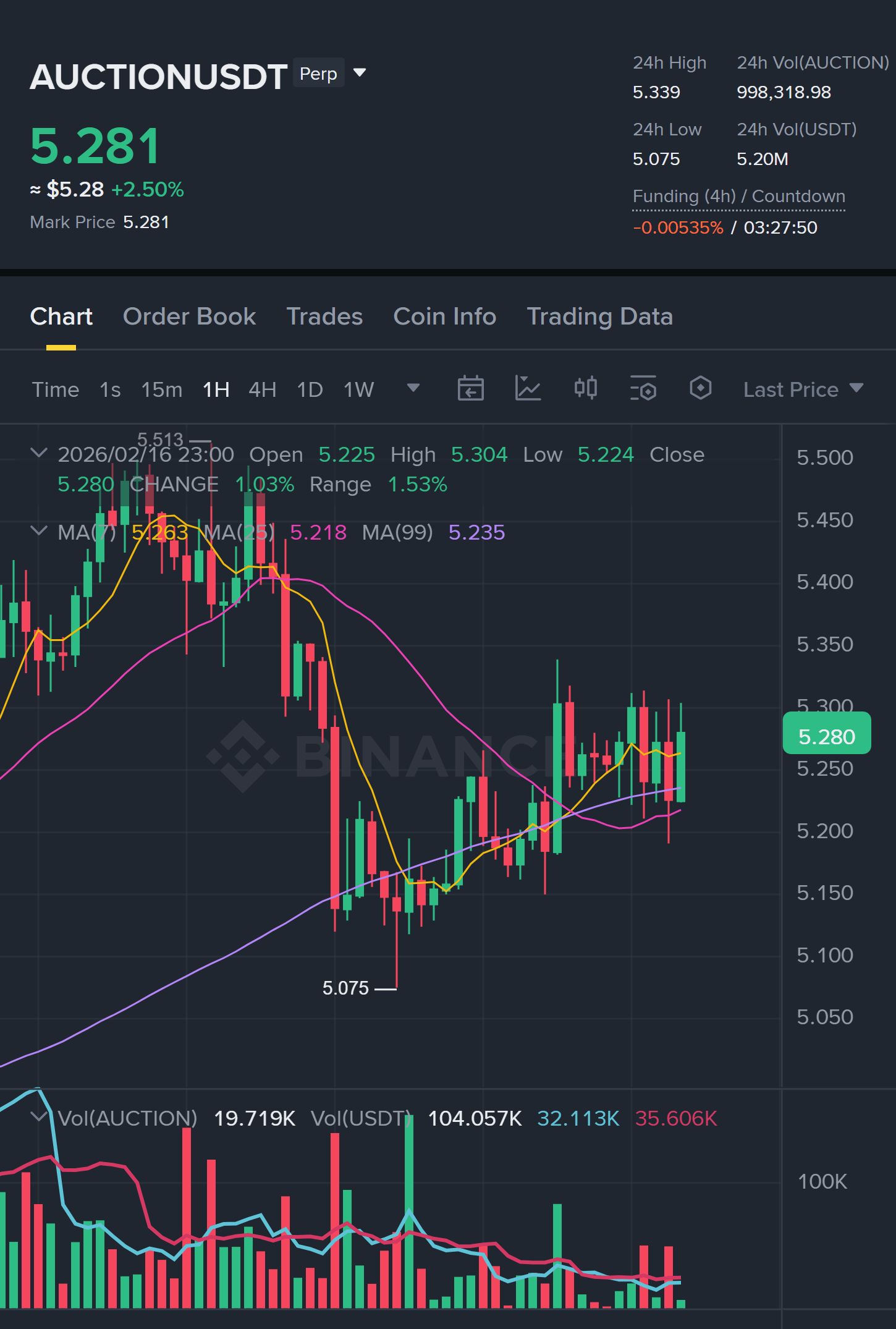This screenshot has height=1329, width=896.
Task: Select the Chart tab
Action: coord(61,316)
